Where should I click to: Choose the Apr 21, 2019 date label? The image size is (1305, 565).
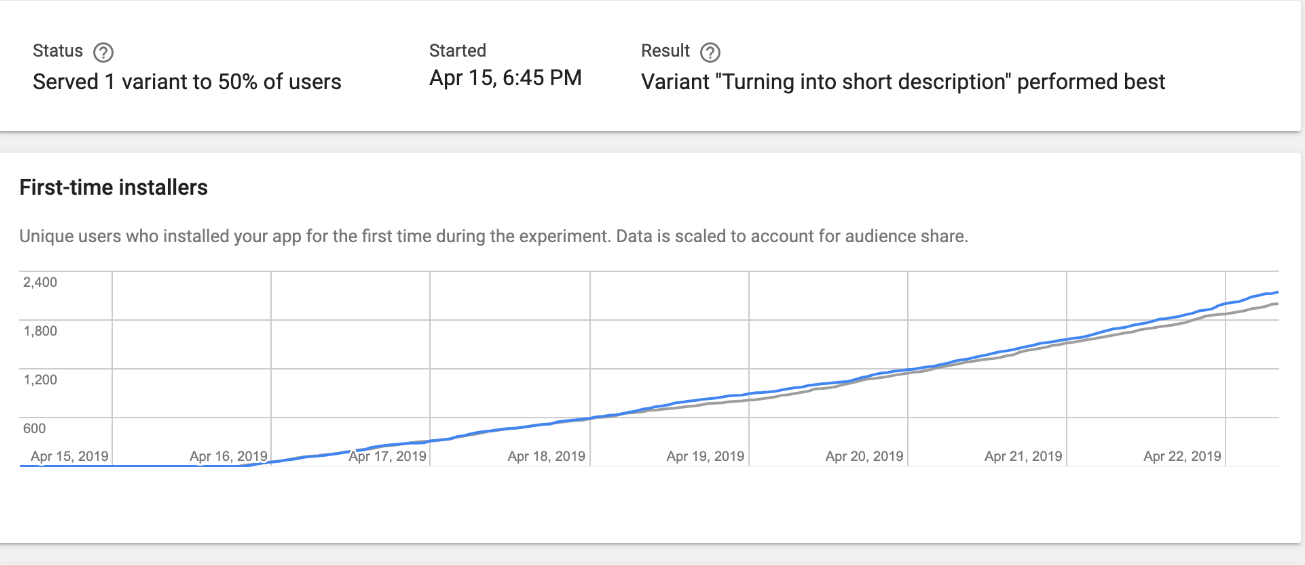[1024, 456]
